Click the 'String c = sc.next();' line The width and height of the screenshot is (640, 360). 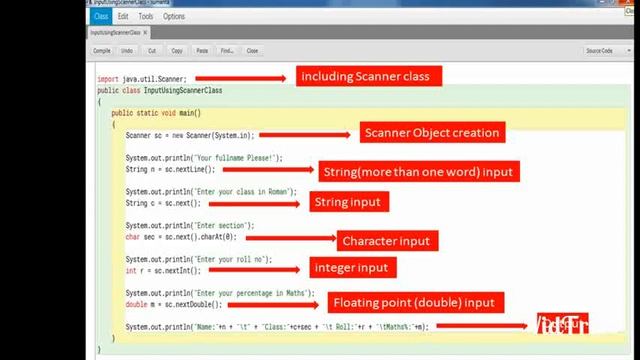(163, 203)
